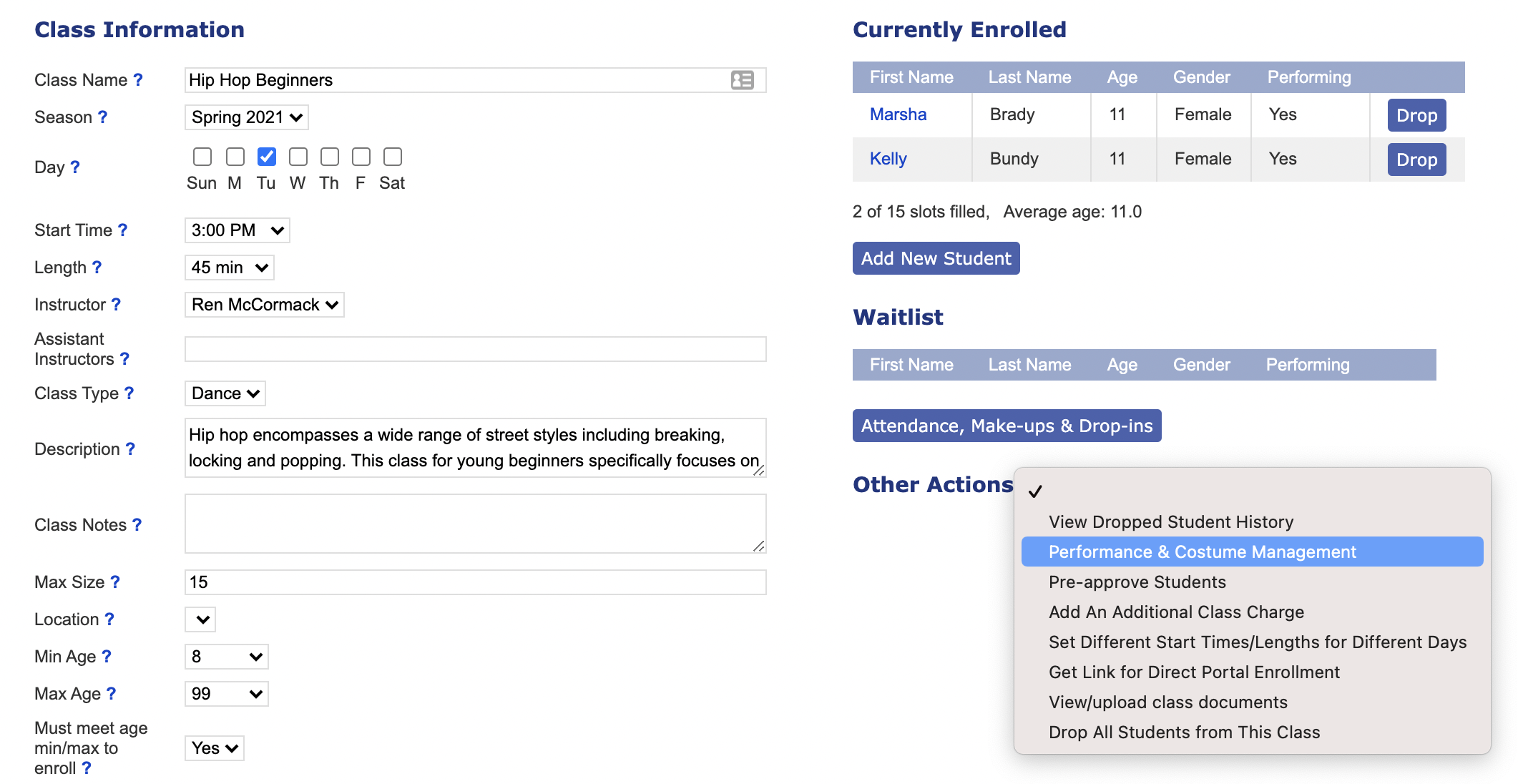The height and width of the screenshot is (784, 1518).
Task: Click help icon next to Class Type
Action: [129, 393]
